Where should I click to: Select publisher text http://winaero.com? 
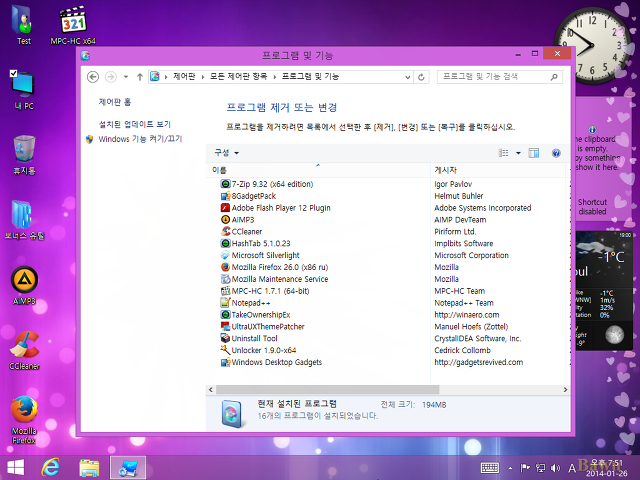pos(467,315)
